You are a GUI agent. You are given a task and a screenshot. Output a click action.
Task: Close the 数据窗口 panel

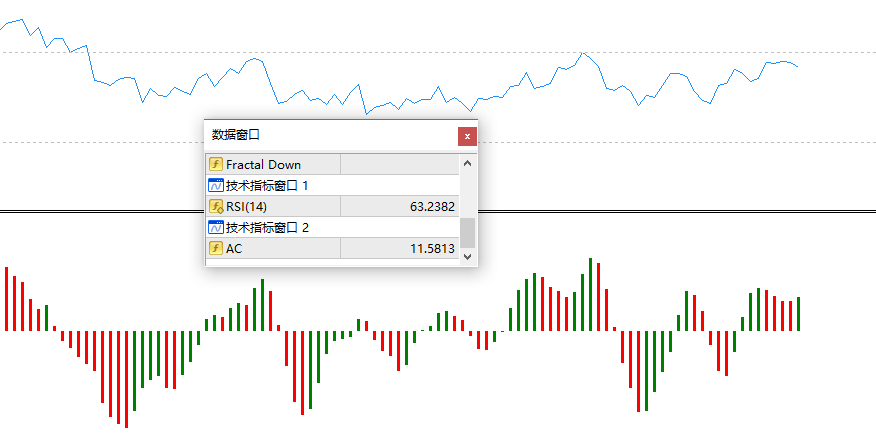coord(467,135)
